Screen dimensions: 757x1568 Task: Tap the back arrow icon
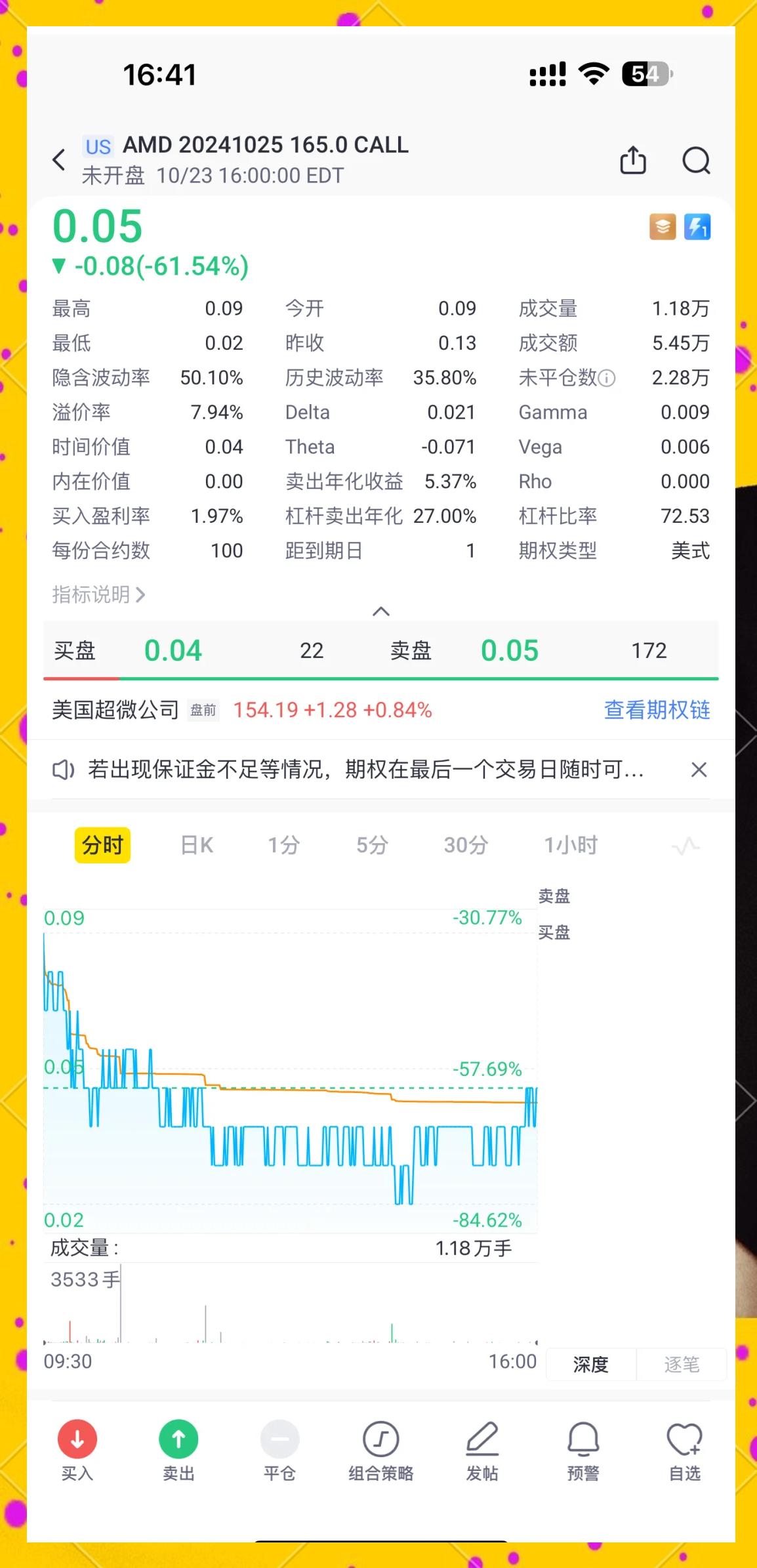(x=59, y=159)
